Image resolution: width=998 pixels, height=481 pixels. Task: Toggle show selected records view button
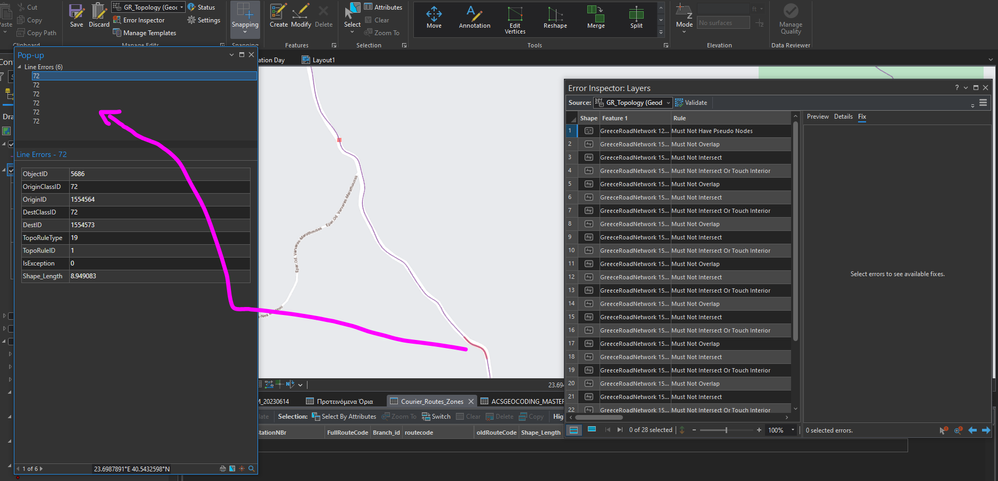[x=591, y=430]
